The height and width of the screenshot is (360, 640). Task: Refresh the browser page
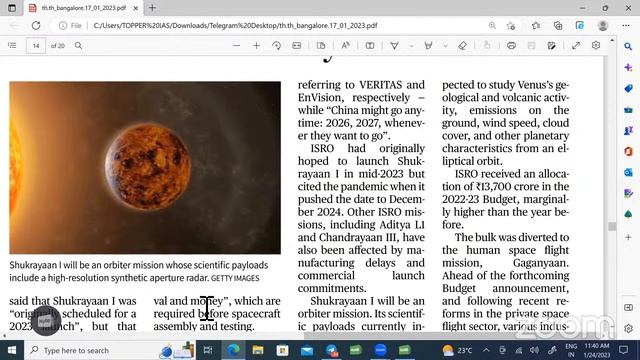coord(36,25)
